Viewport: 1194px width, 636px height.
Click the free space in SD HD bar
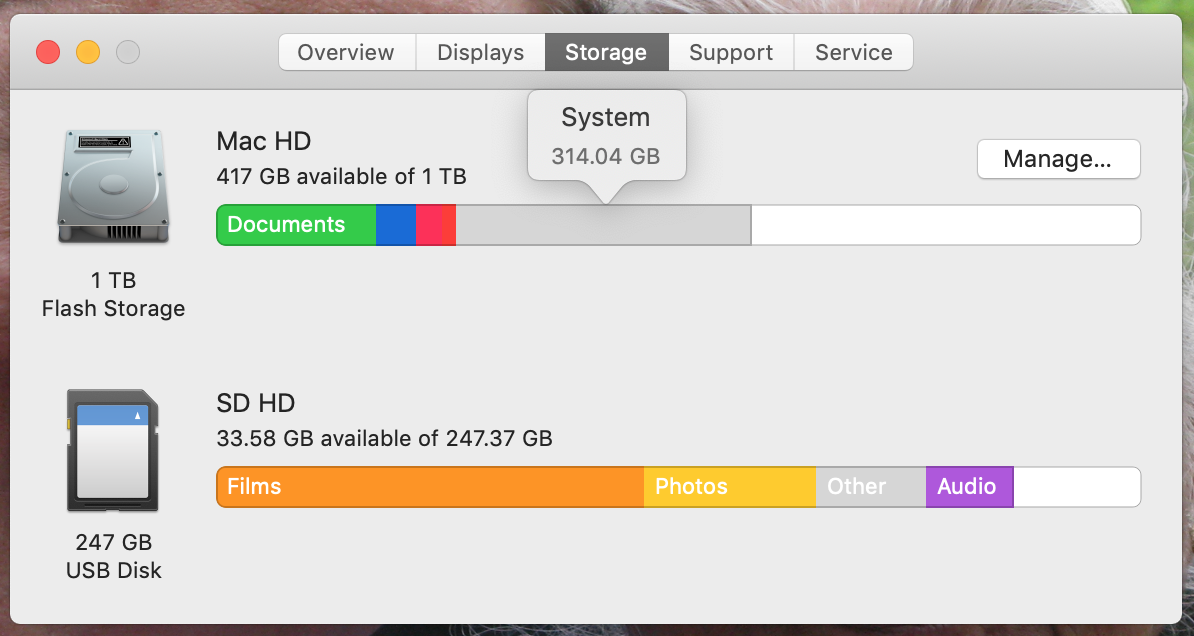point(1076,487)
